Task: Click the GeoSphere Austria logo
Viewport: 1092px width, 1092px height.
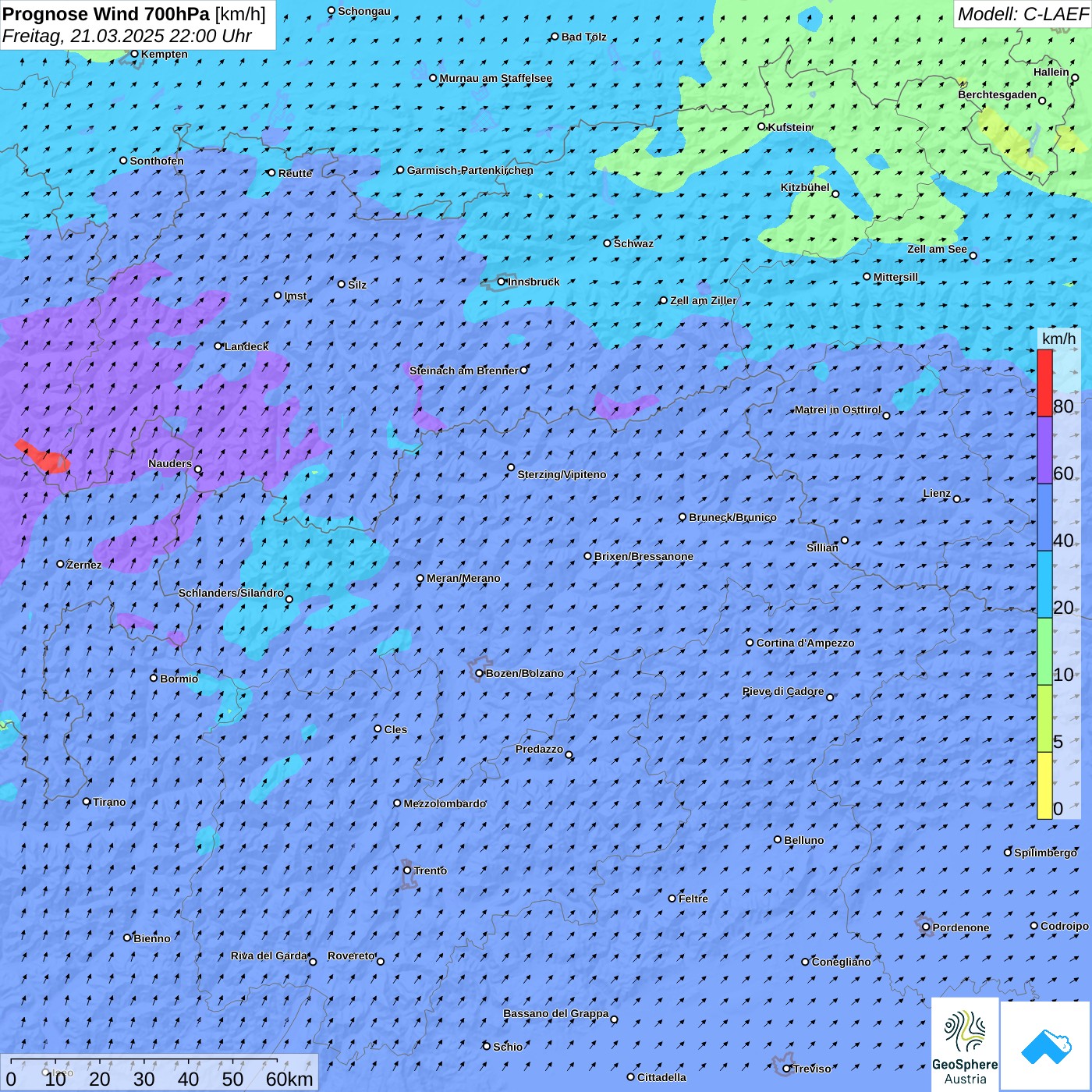Action: coord(965,1044)
